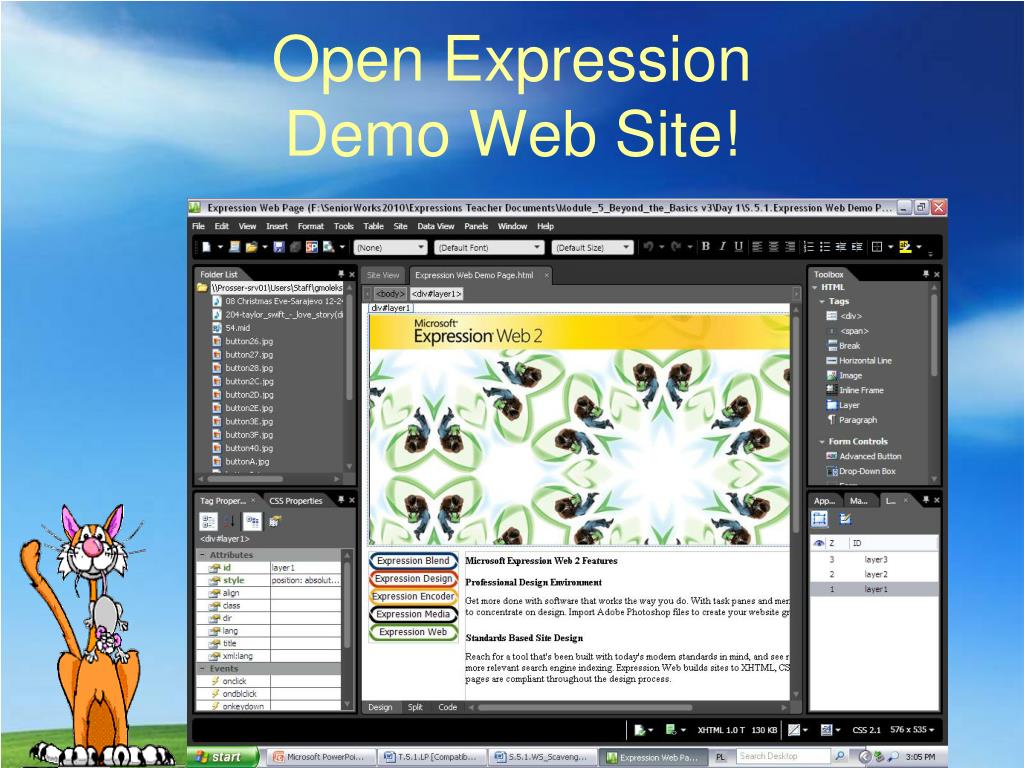This screenshot has width=1024, height=768.
Task: Switch to the CSS Properties tab
Action: tap(296, 501)
